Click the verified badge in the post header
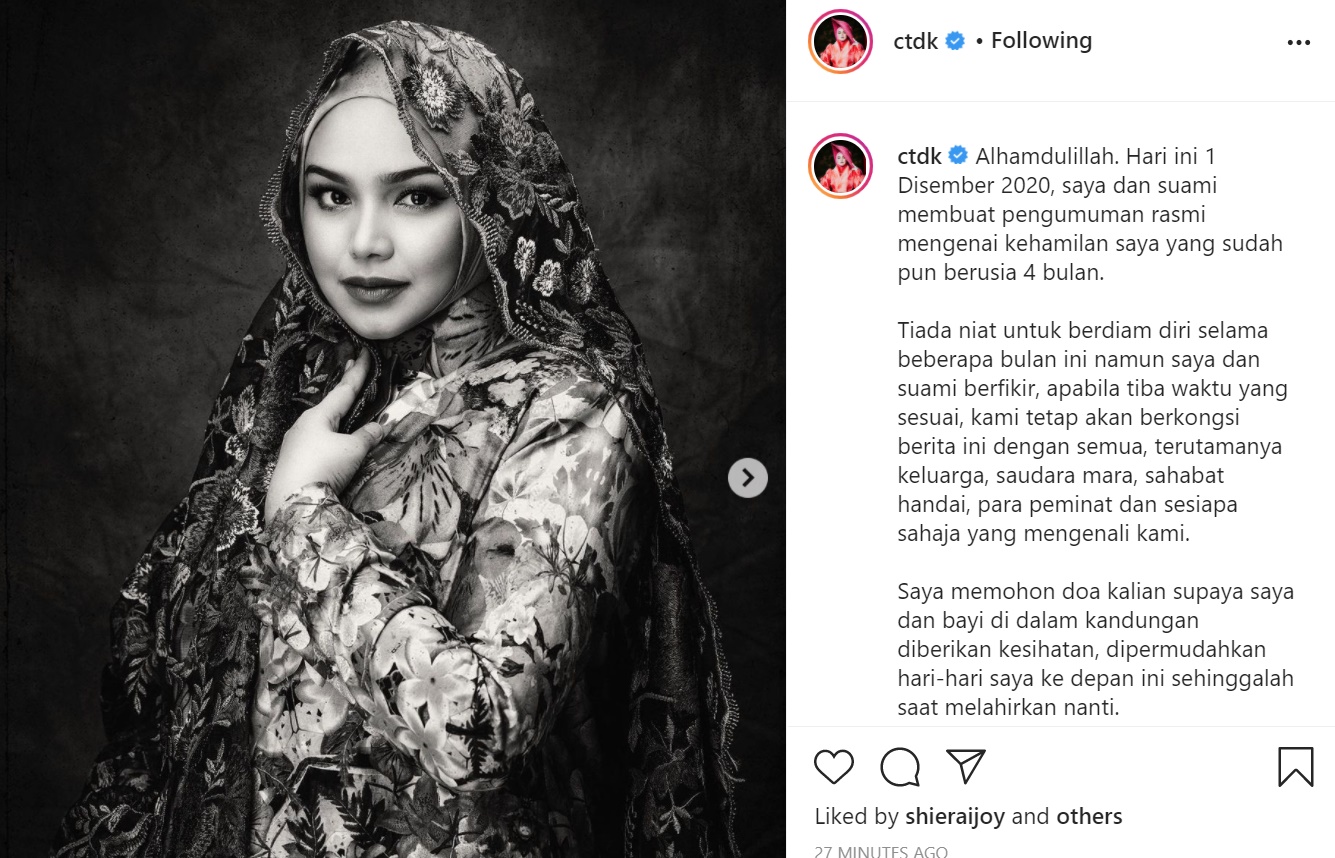The width and height of the screenshot is (1335, 858). point(955,41)
